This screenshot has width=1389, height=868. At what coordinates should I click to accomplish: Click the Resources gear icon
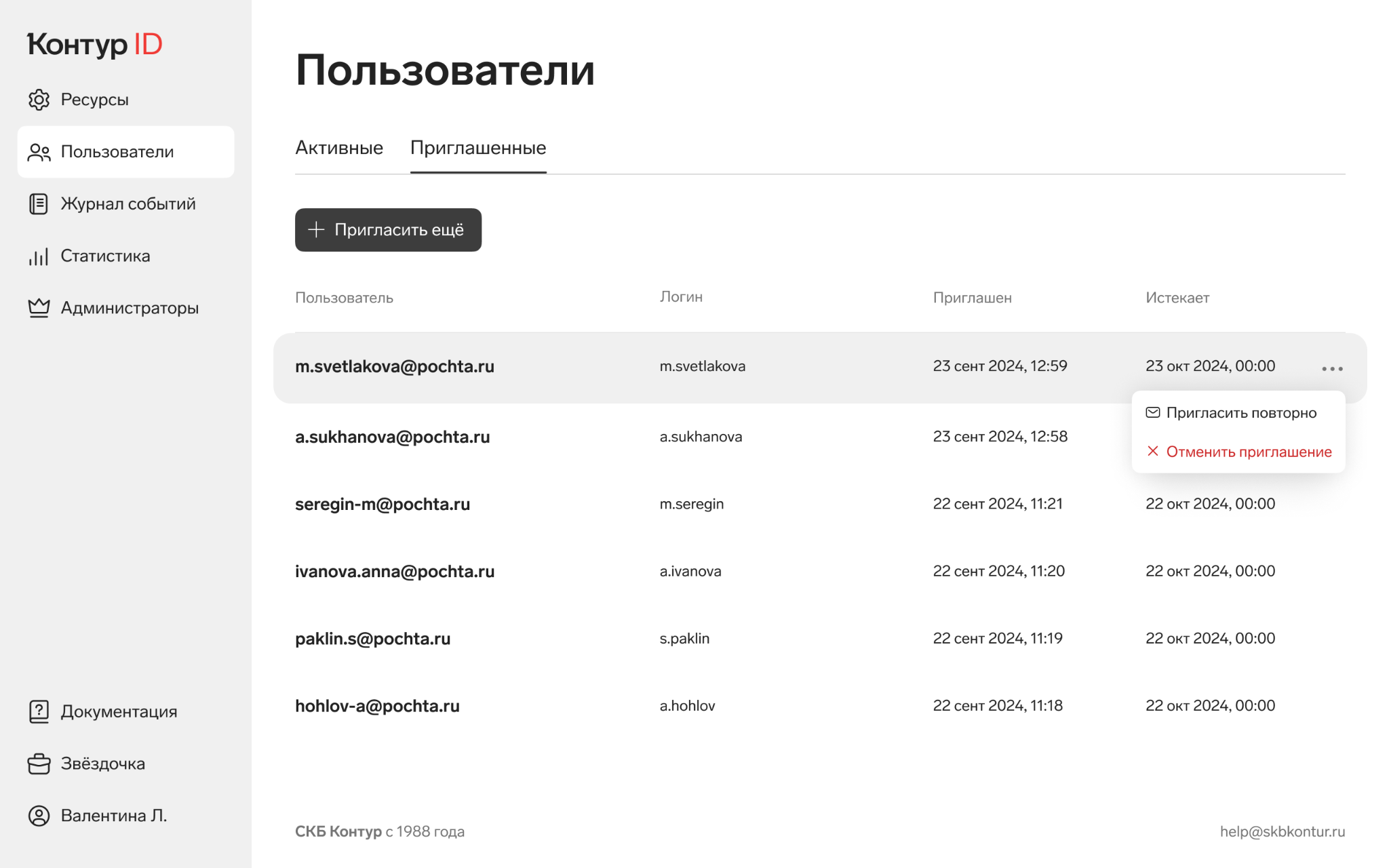[39, 100]
